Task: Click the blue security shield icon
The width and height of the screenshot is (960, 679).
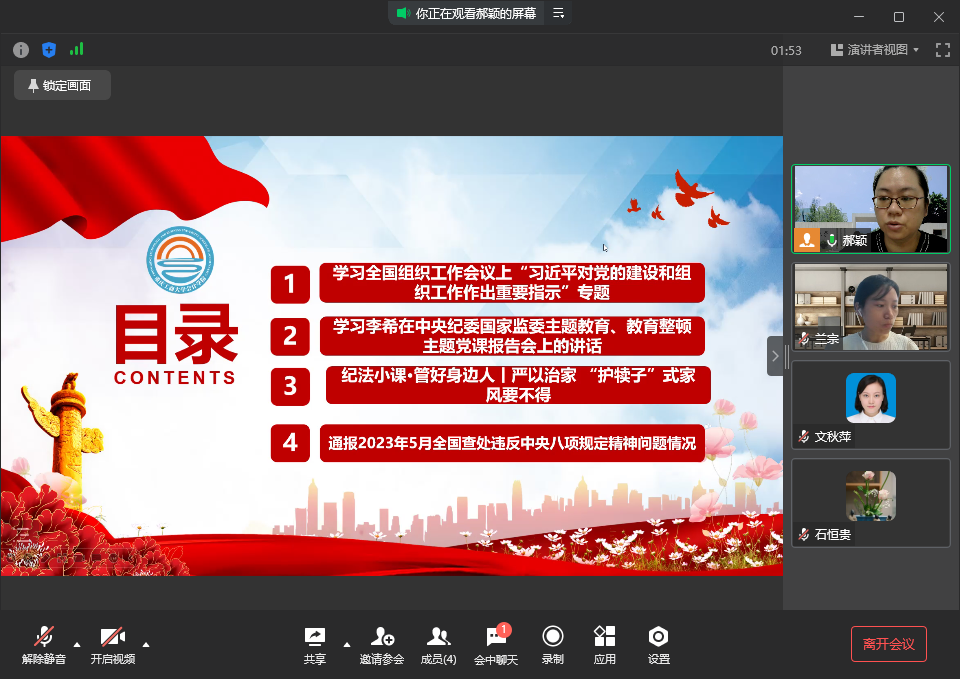Action: click(49, 49)
